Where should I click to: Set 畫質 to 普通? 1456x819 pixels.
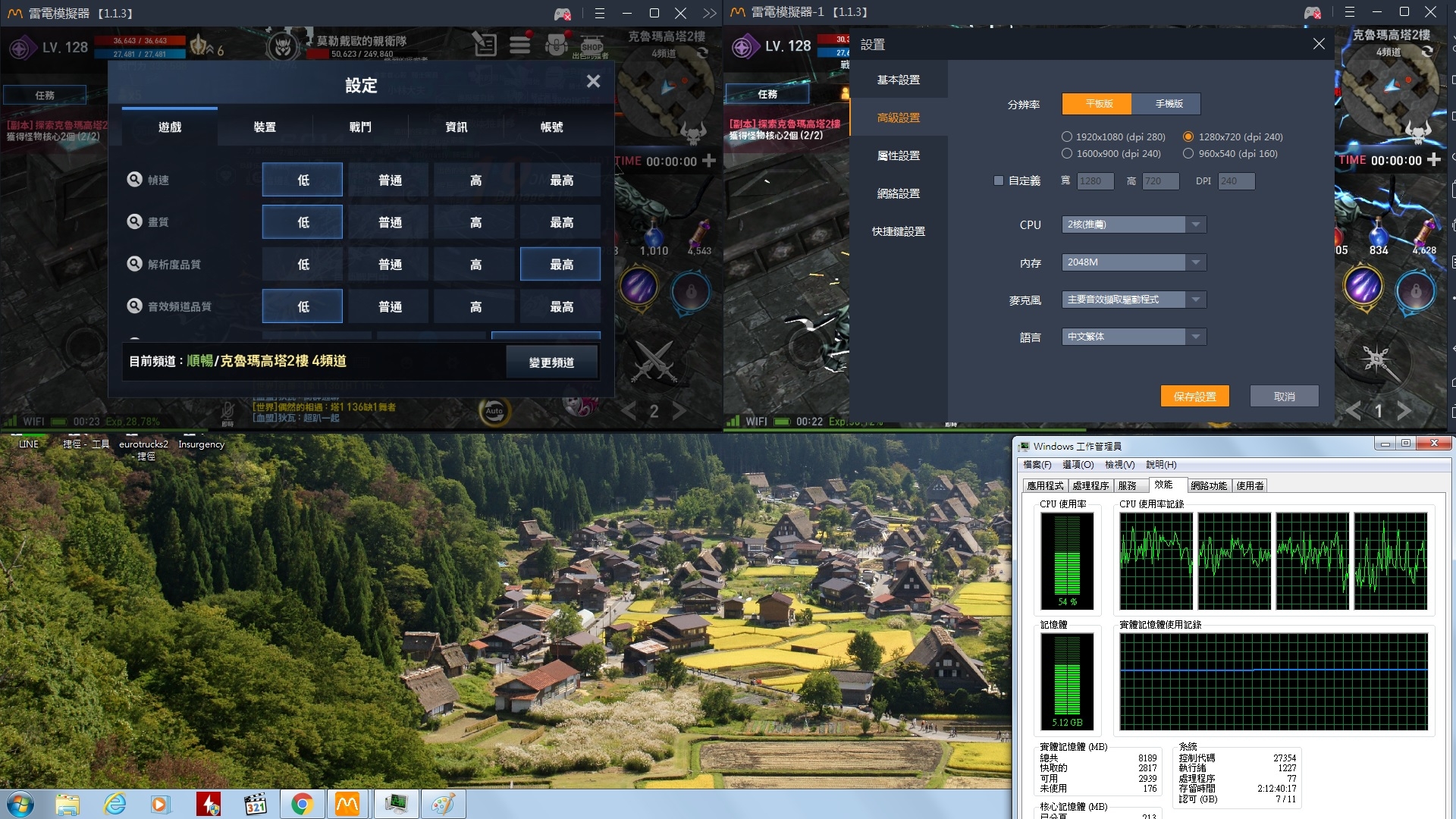[x=390, y=222]
